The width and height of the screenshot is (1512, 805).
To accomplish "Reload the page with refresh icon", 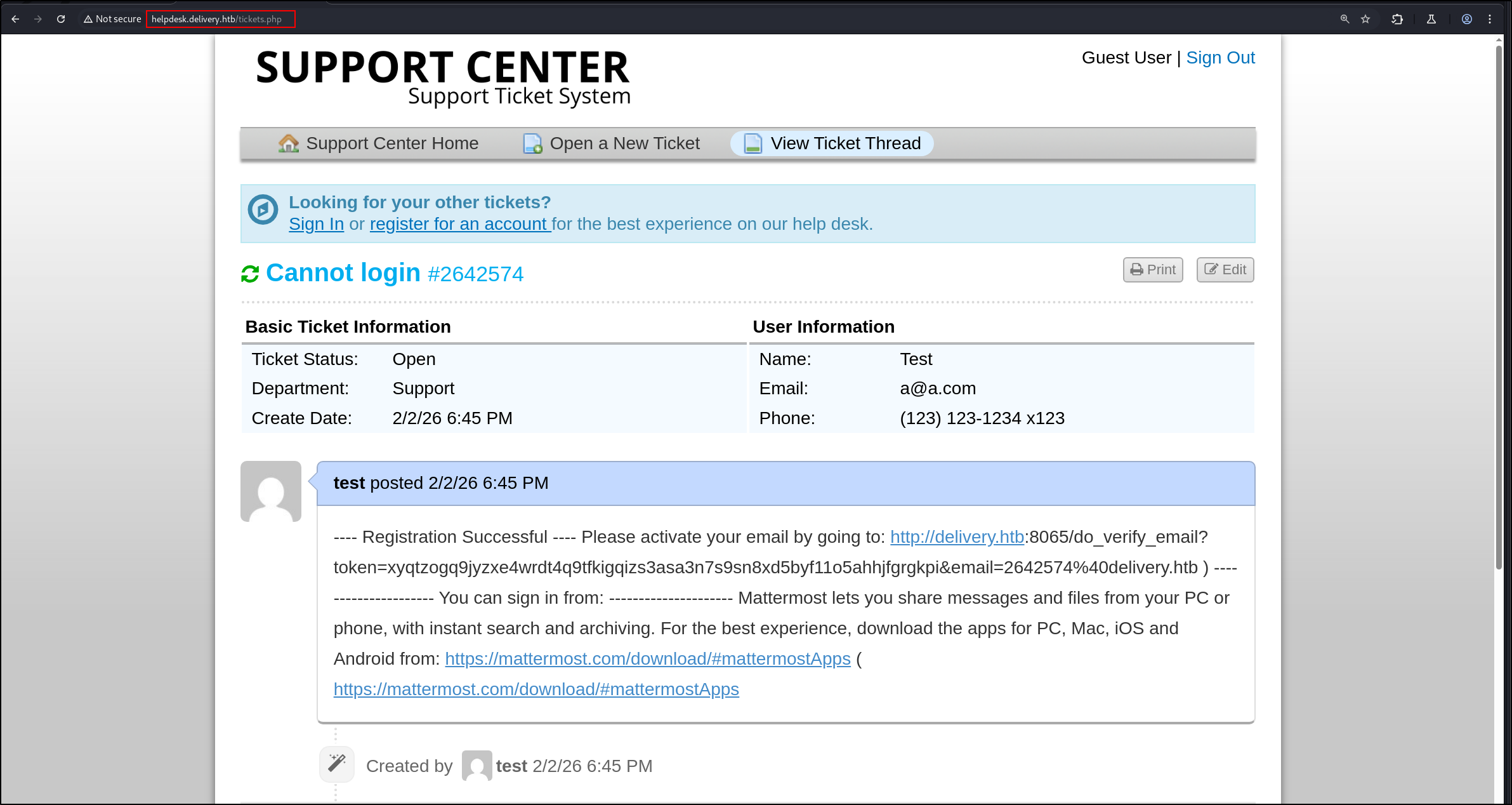I will [61, 19].
